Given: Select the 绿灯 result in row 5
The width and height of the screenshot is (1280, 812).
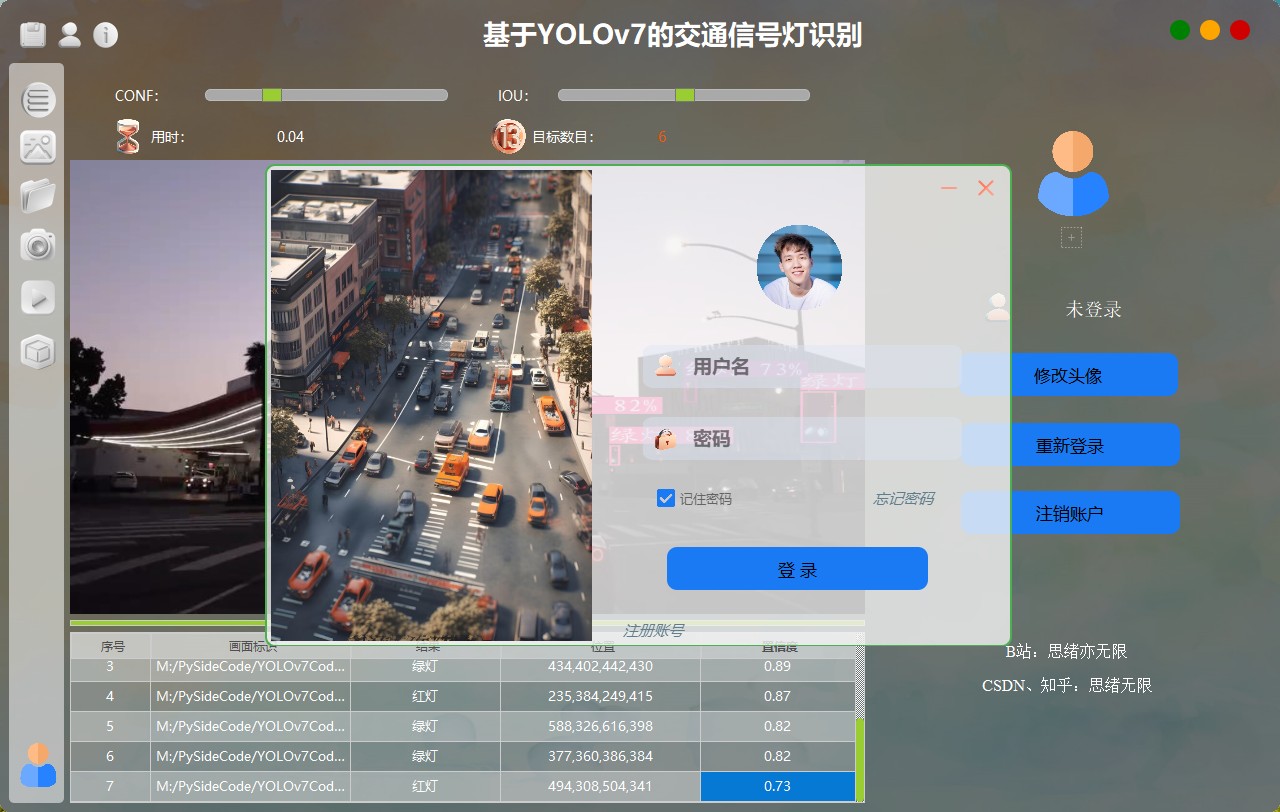Looking at the screenshot, I should (425, 726).
